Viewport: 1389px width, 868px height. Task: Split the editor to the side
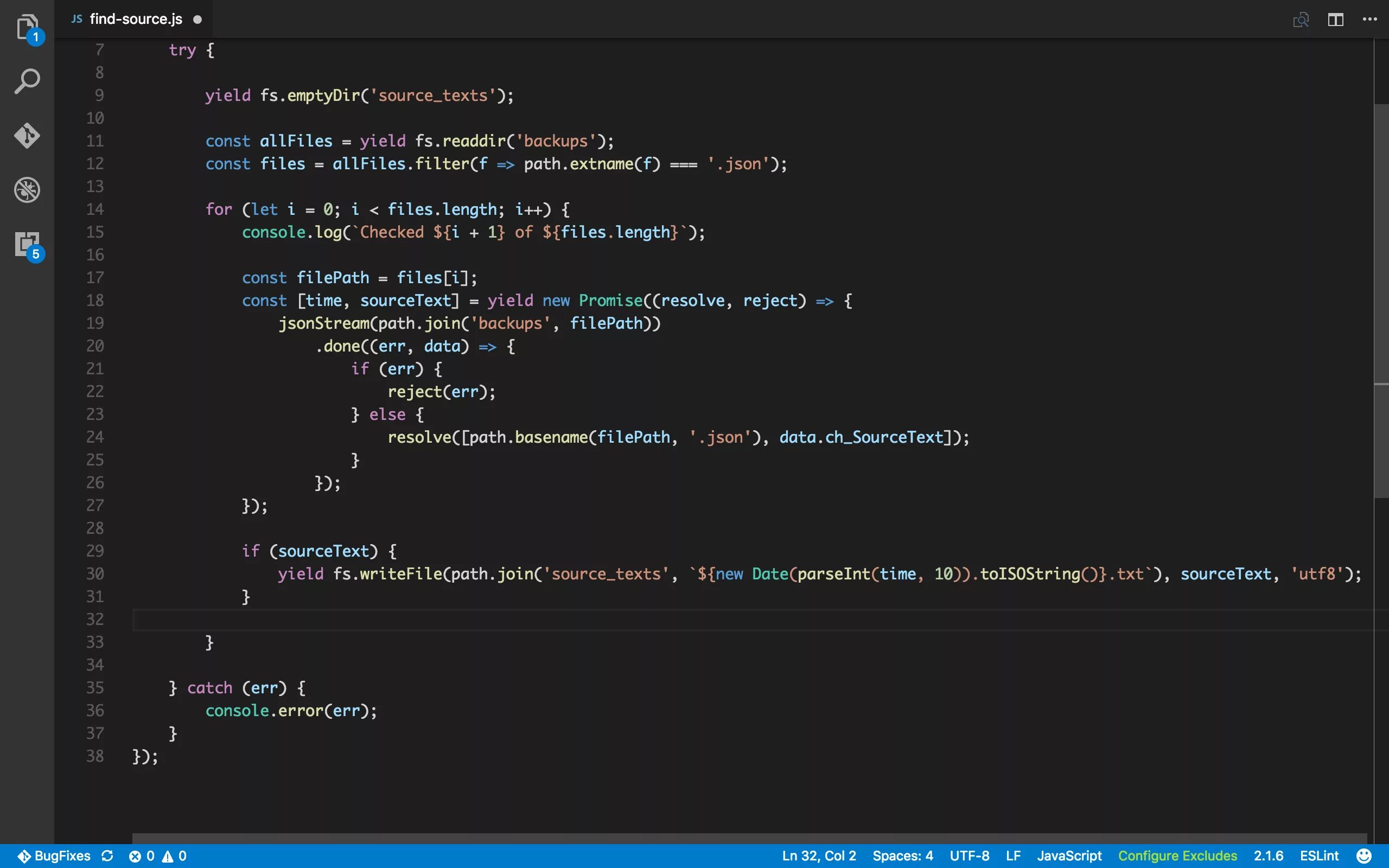coord(1336,20)
